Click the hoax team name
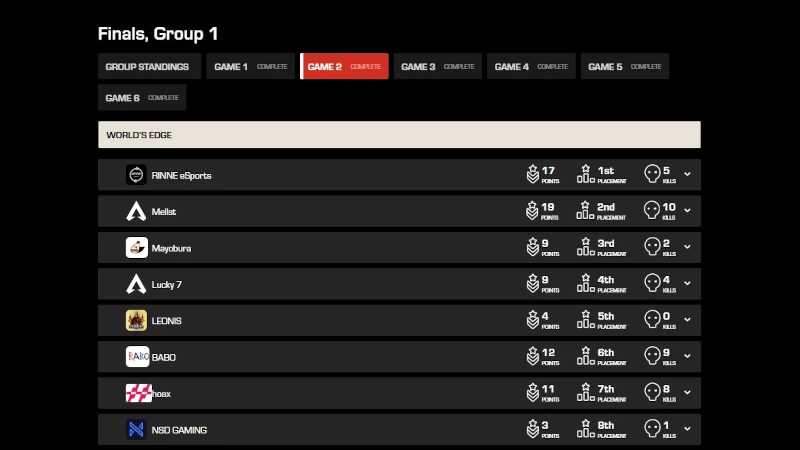This screenshot has height=450, width=800. click(162, 394)
